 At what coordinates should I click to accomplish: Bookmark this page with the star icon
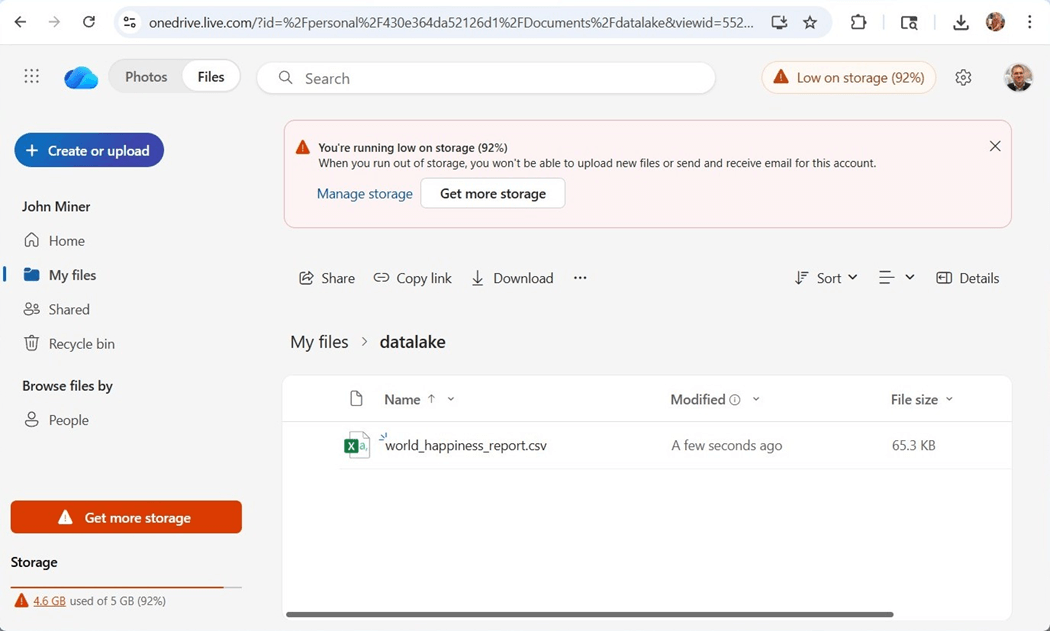pyautogui.click(x=810, y=22)
